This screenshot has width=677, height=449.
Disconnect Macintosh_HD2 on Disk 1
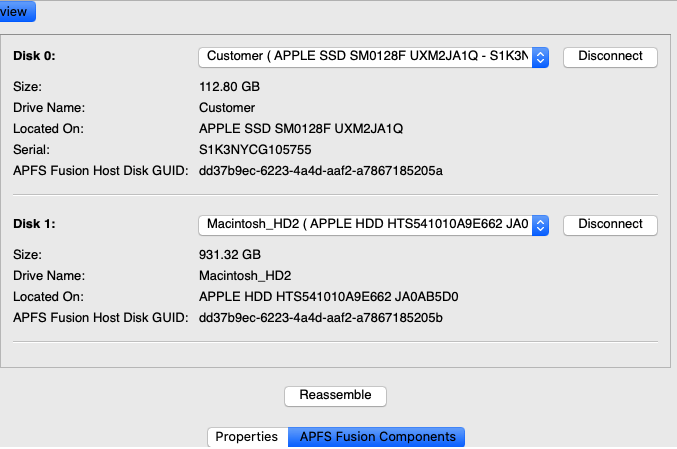tap(610, 225)
